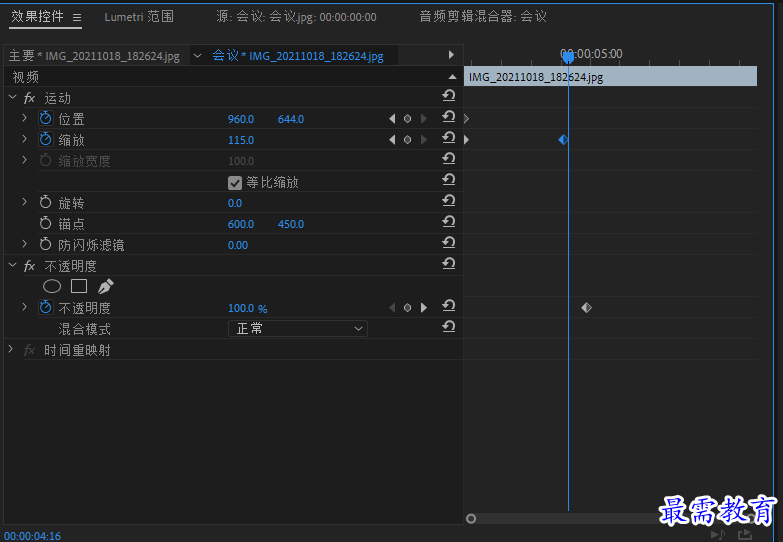Expand the 缩放 property
783x542 pixels.
point(24,139)
